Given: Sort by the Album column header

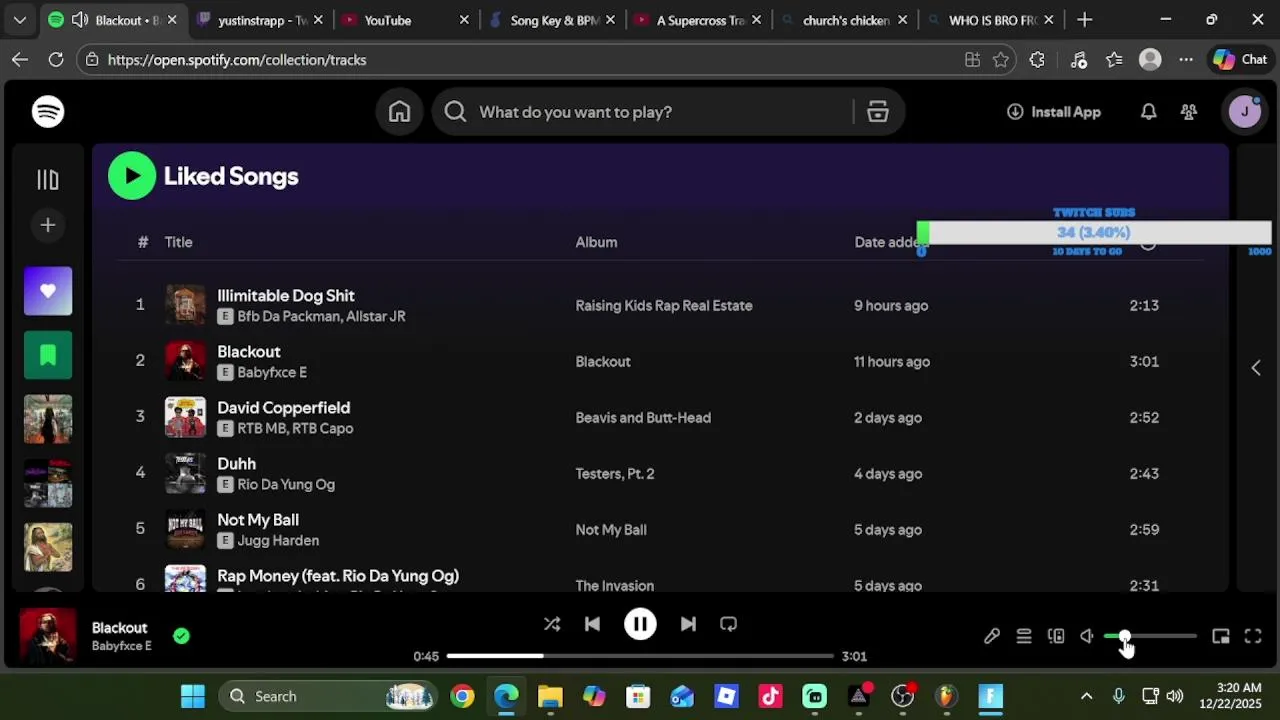Looking at the screenshot, I should [596, 242].
